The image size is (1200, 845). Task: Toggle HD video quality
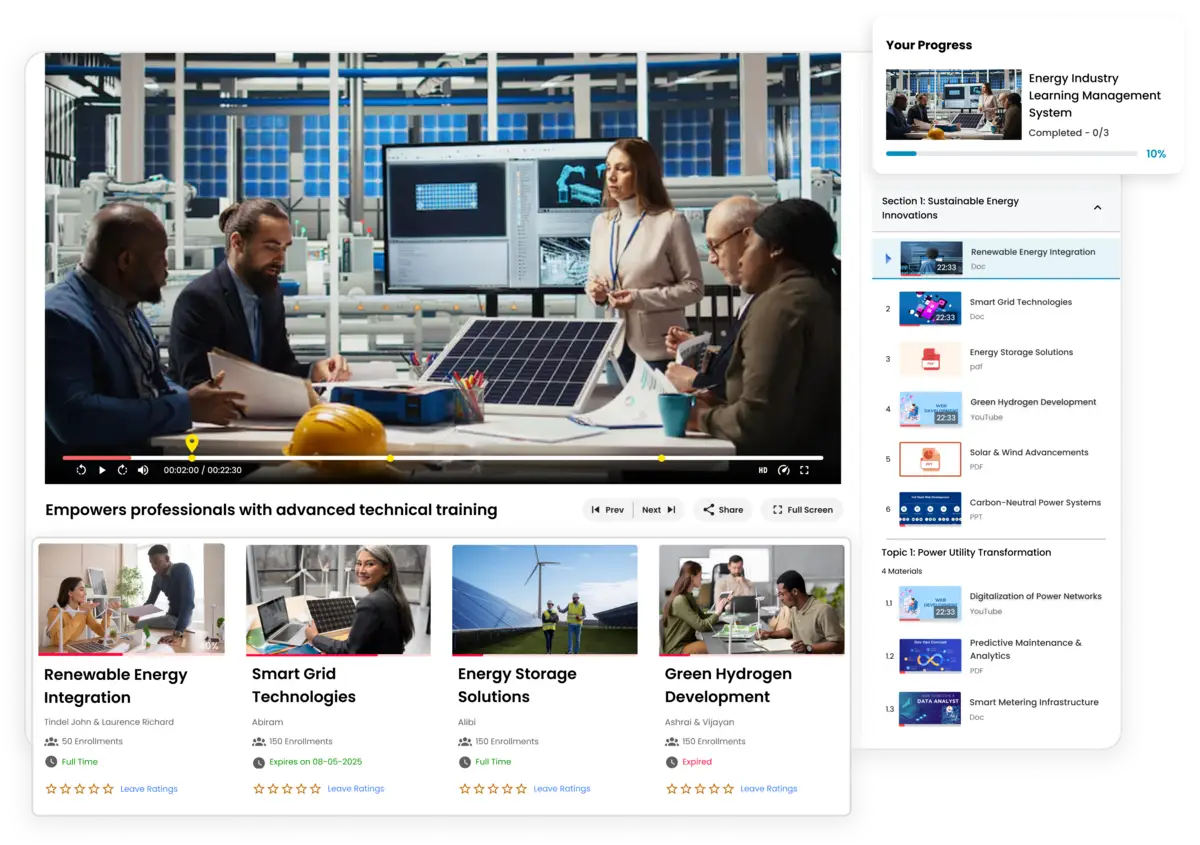(x=762, y=470)
